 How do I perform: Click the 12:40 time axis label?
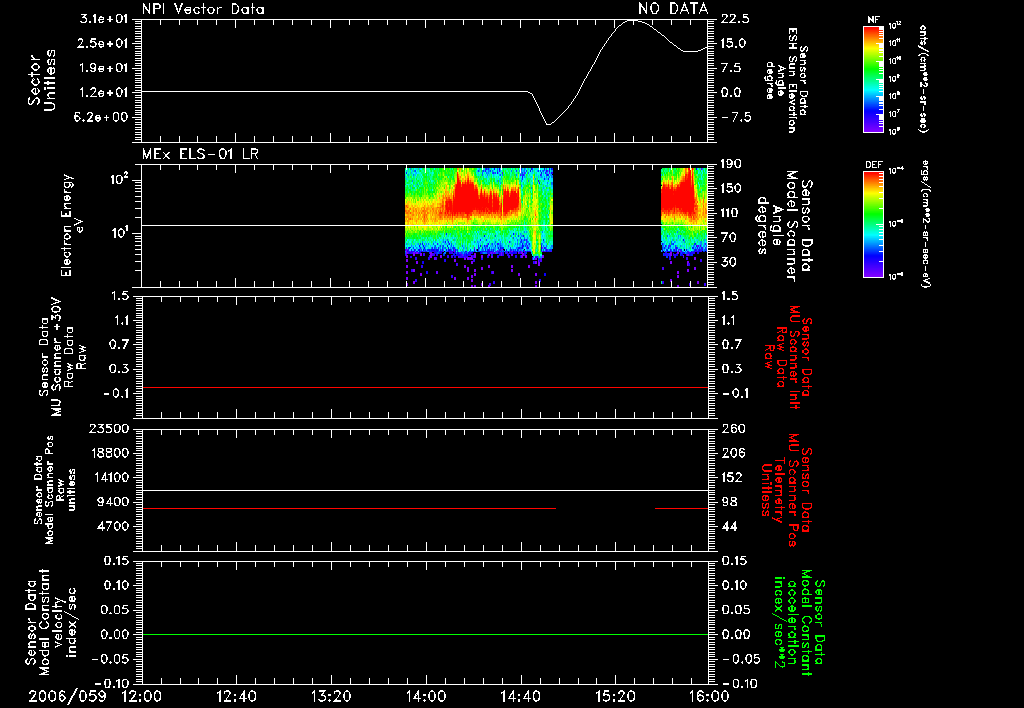pyautogui.click(x=236, y=696)
